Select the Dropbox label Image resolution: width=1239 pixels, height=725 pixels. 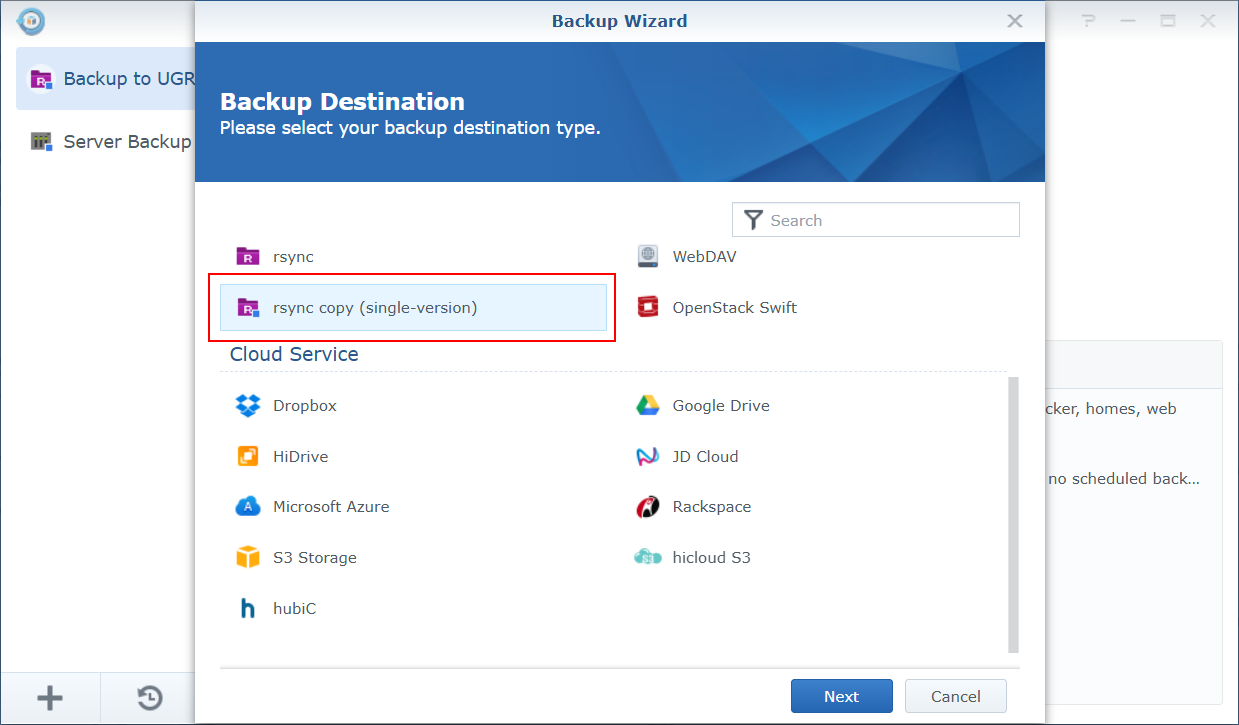[x=305, y=406]
